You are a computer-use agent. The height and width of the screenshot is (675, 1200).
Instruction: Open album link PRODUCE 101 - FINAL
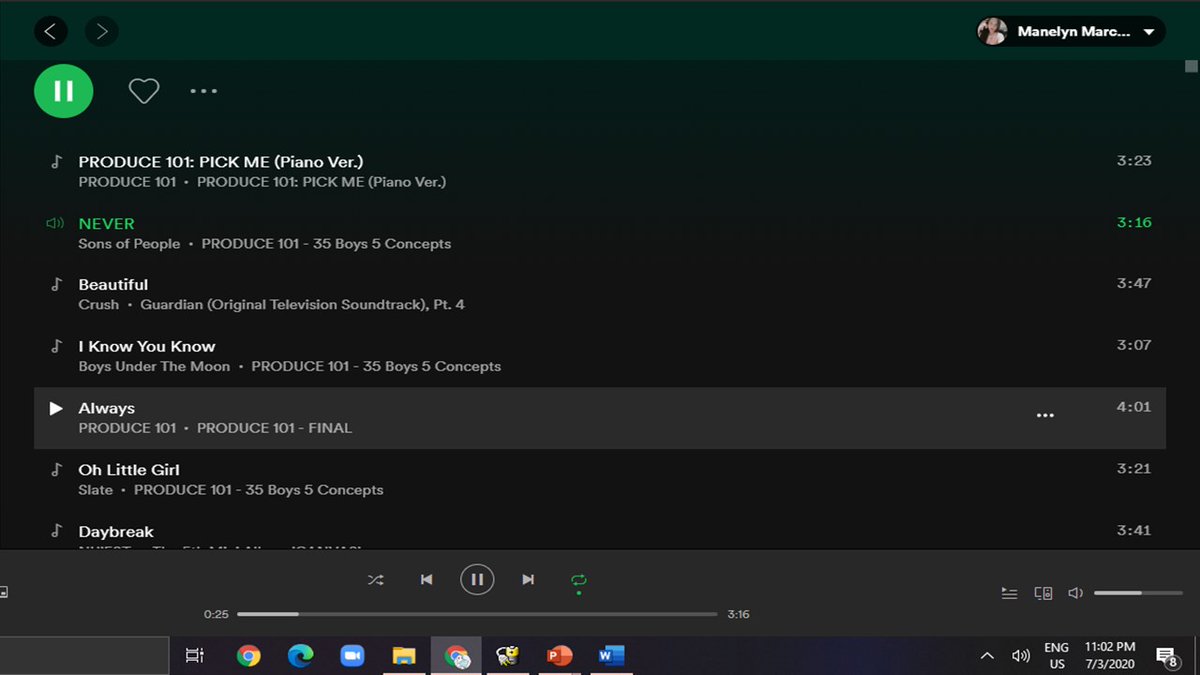click(275, 428)
